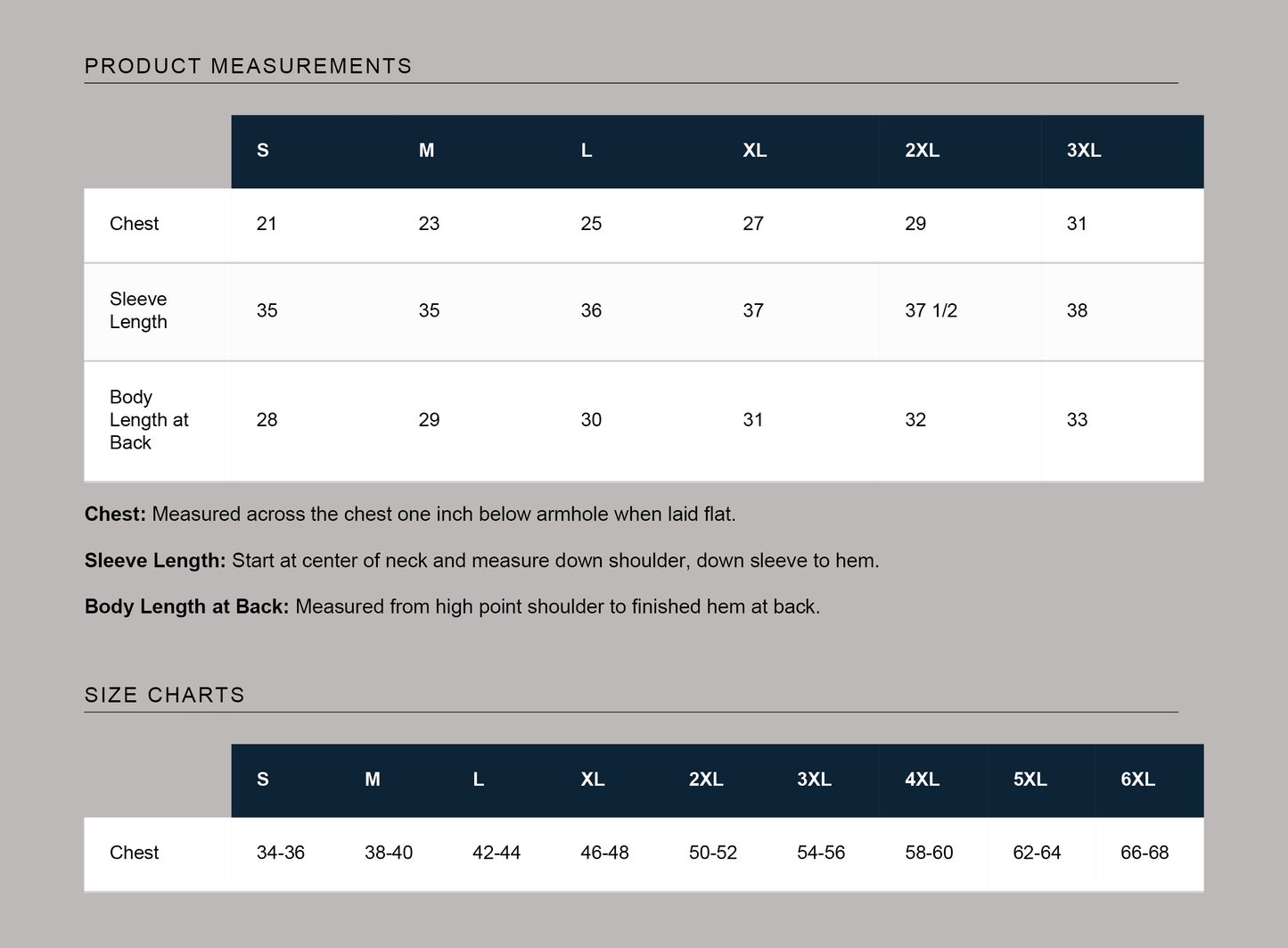1288x948 pixels.
Task: Click the 38 sleeve length value
Action: pyautogui.click(x=1077, y=310)
